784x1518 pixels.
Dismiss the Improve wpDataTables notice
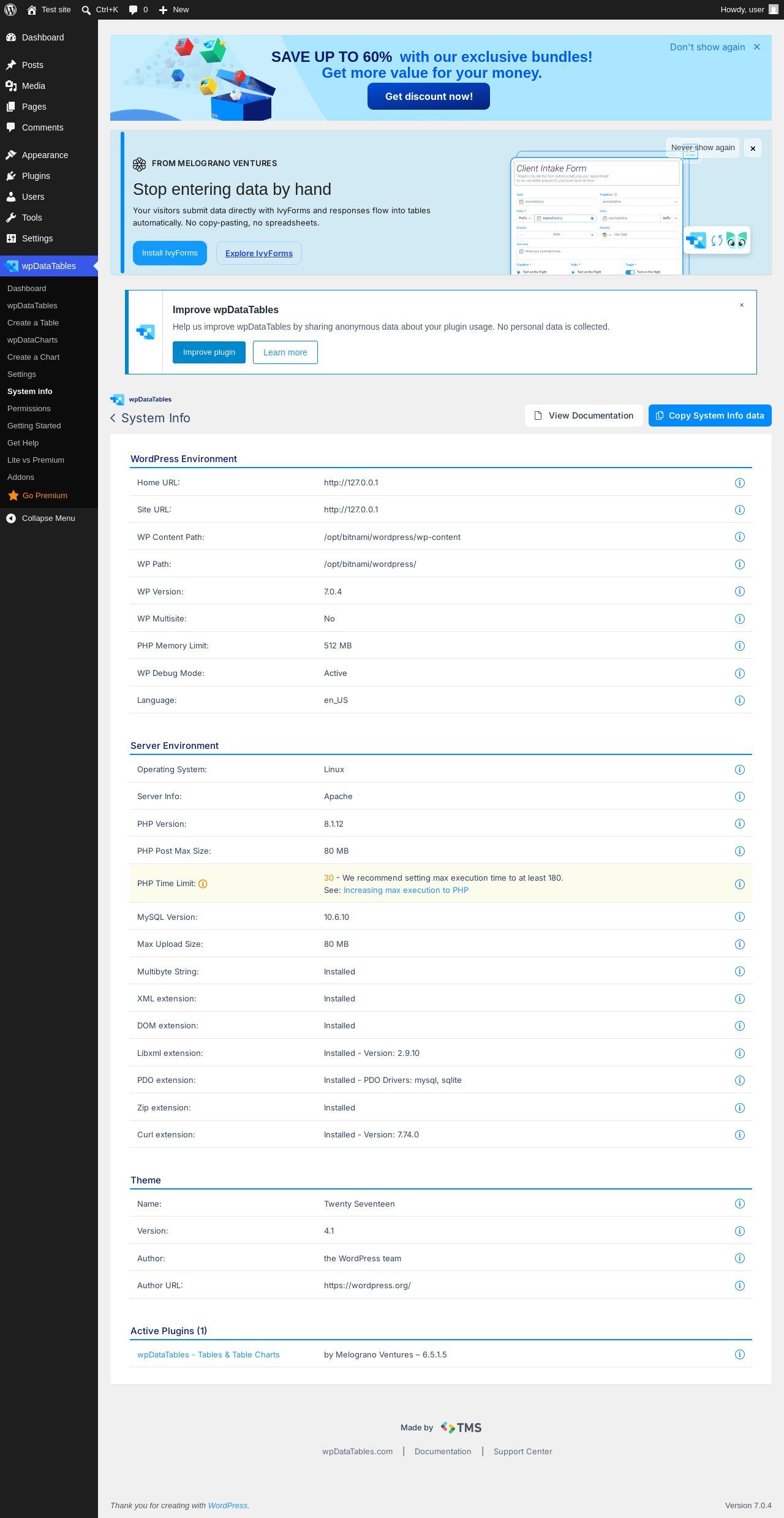coord(742,305)
